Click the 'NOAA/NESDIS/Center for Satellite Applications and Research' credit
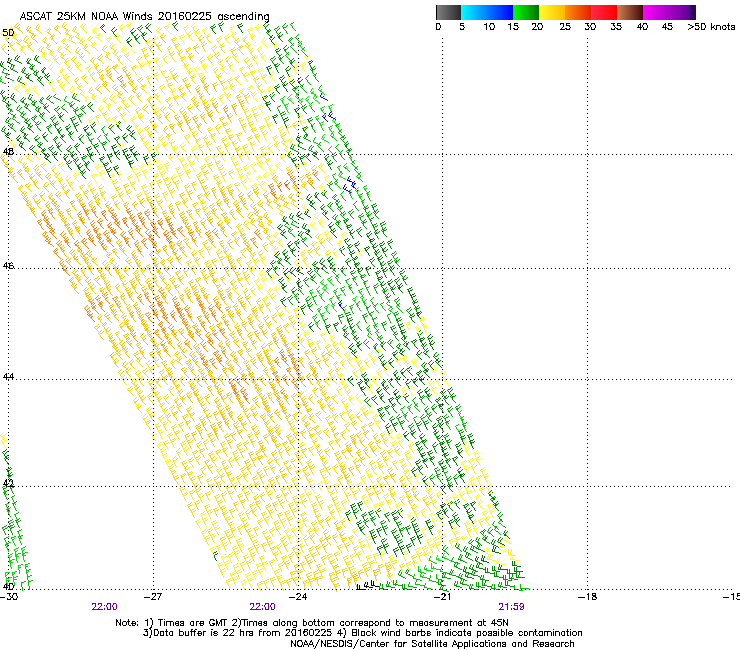The height and width of the screenshot is (650, 740). [432, 644]
